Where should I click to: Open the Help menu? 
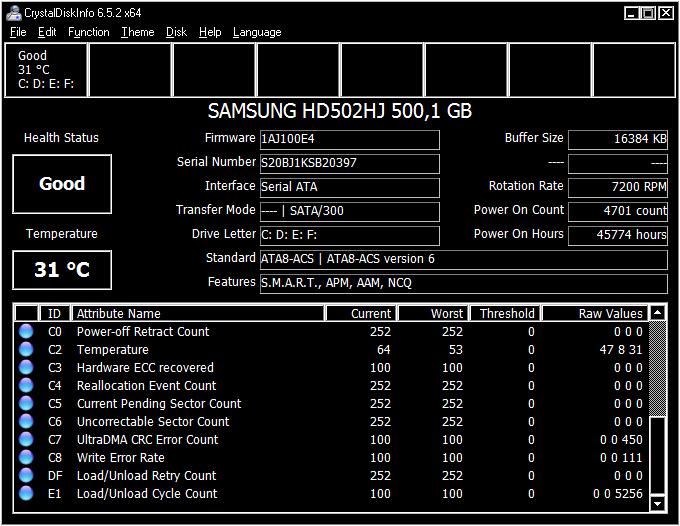coord(210,32)
